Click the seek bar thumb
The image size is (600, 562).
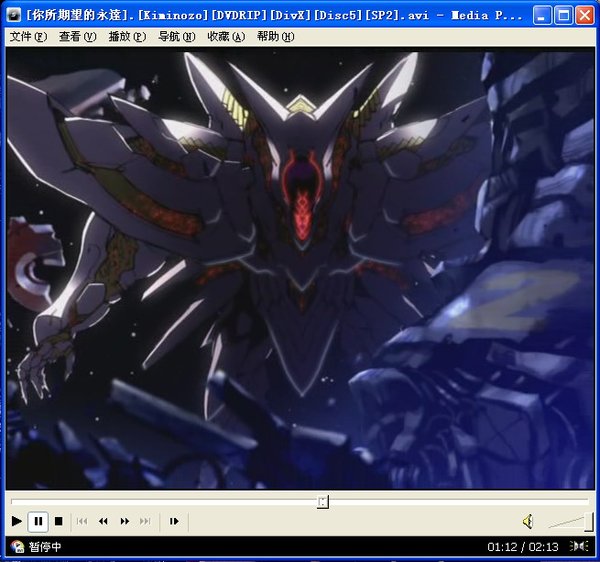[x=322, y=501]
